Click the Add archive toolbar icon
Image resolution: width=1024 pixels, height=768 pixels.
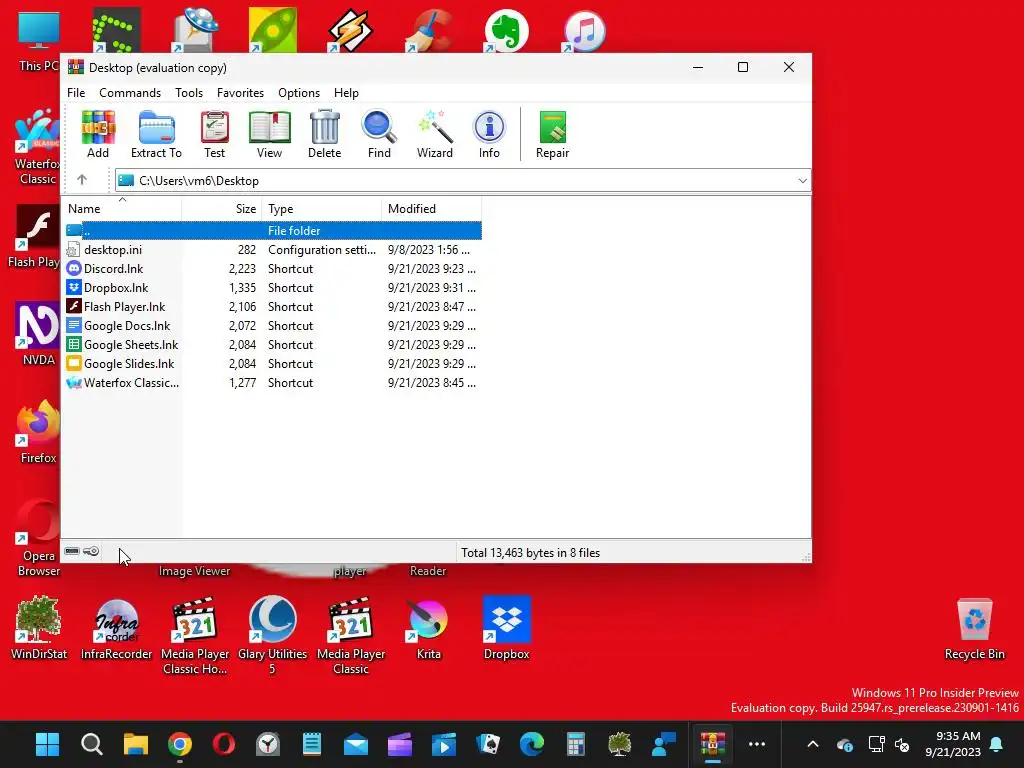pos(98,135)
